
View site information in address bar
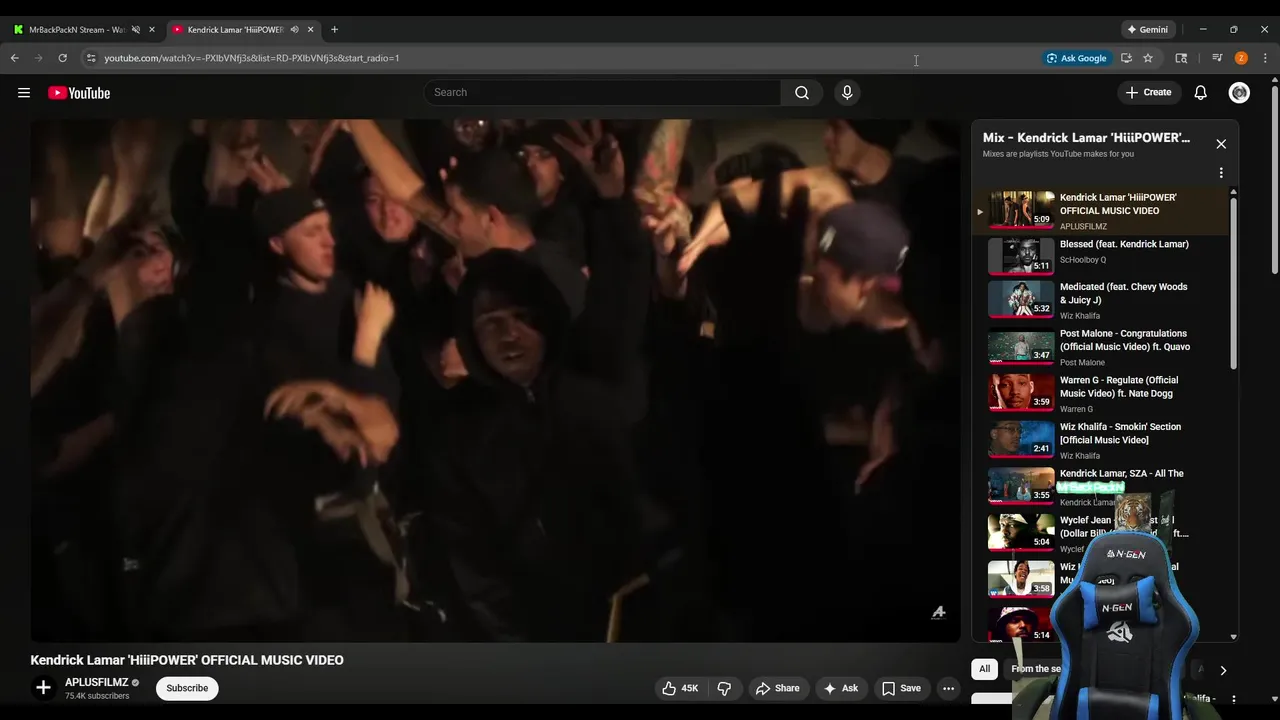(90, 58)
